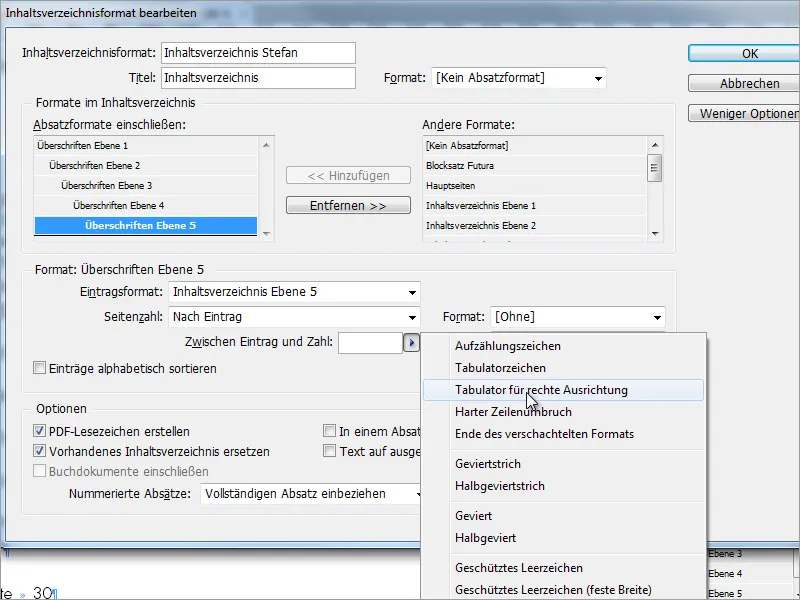
Task: Open page number Format dropdown Ohne
Action: tap(578, 317)
